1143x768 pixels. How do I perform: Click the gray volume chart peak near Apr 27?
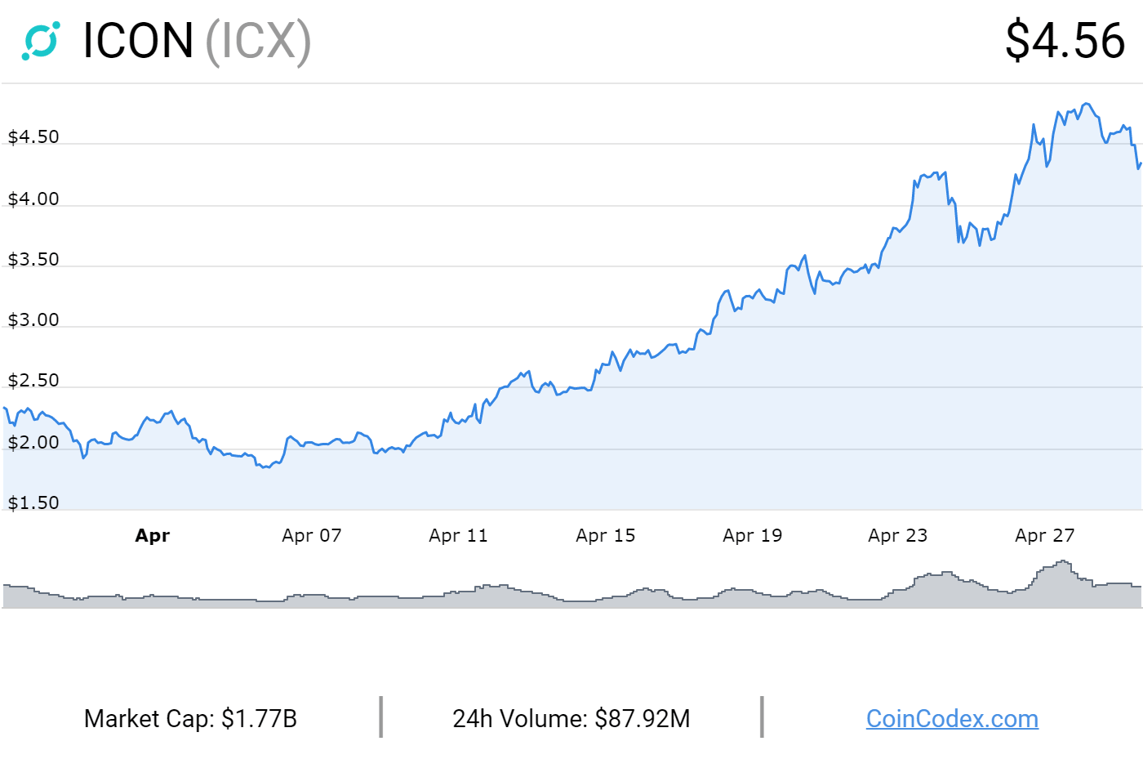tap(1064, 563)
